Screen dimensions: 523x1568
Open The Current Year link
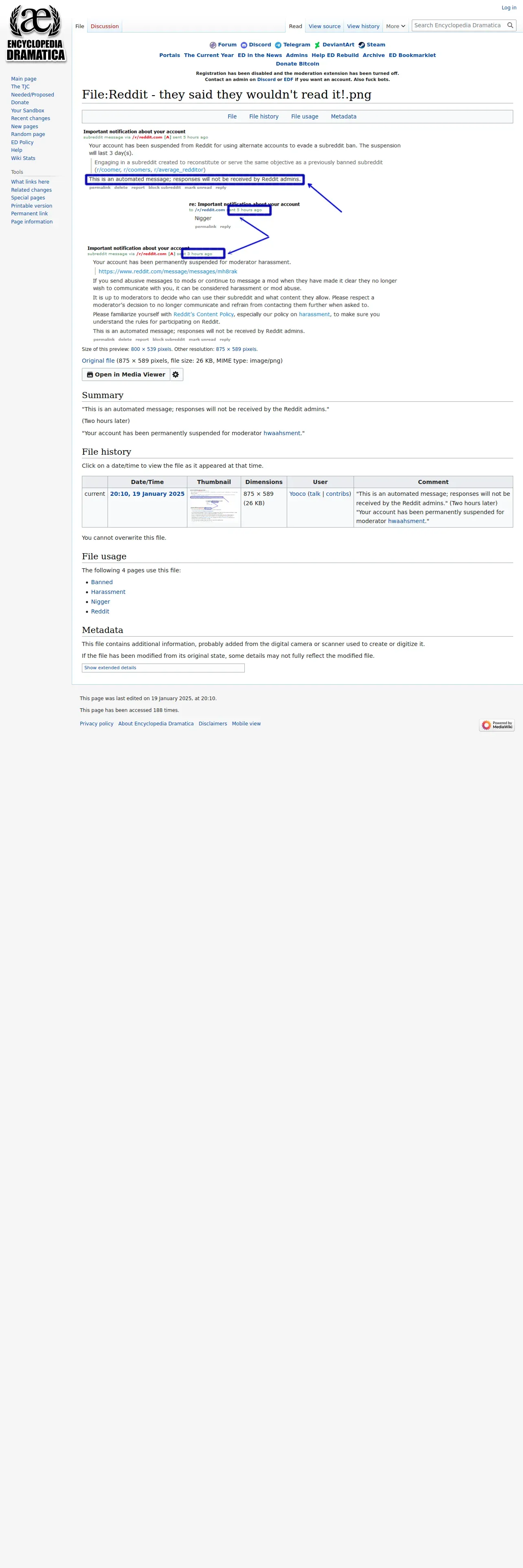(209, 55)
